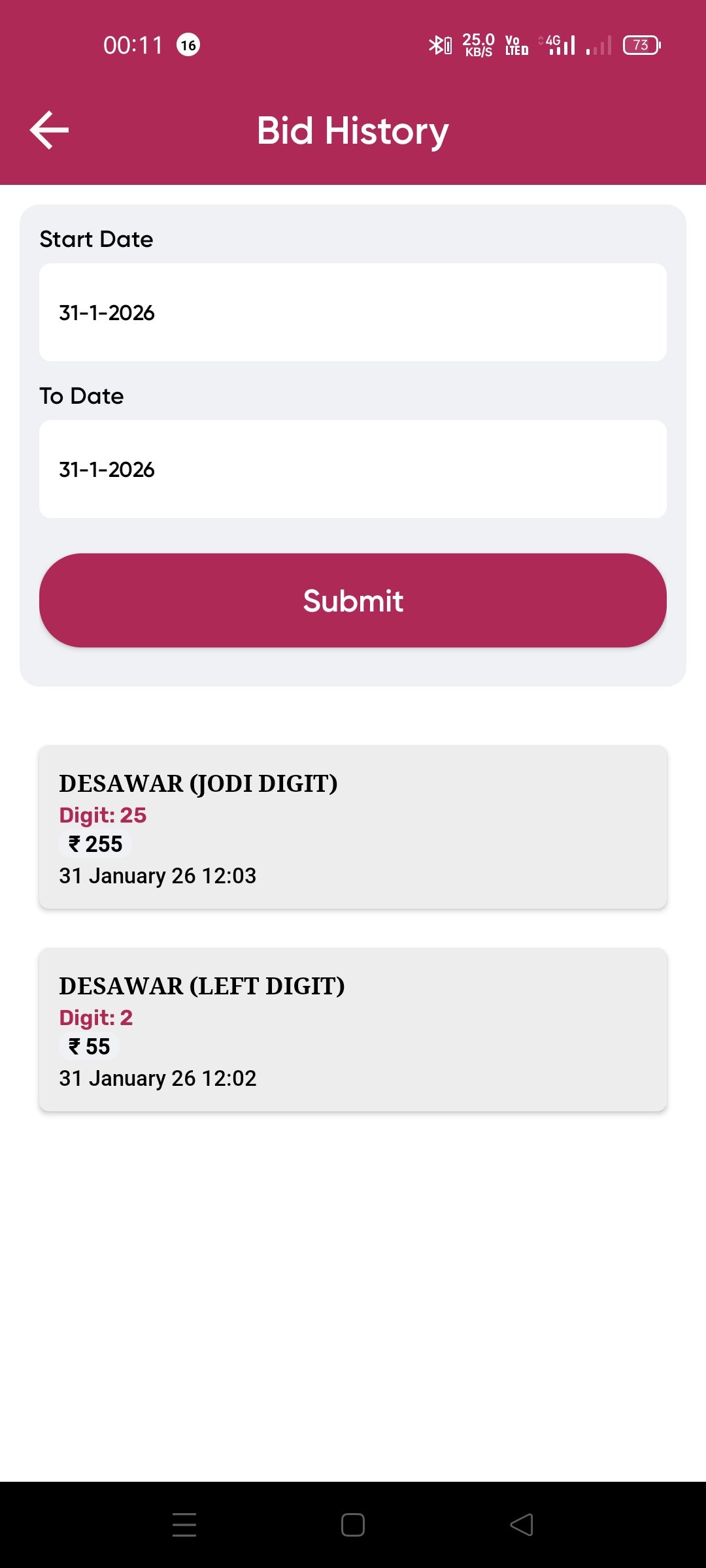Open the Start Date picker field
The width and height of the screenshot is (706, 1568).
[x=353, y=312]
